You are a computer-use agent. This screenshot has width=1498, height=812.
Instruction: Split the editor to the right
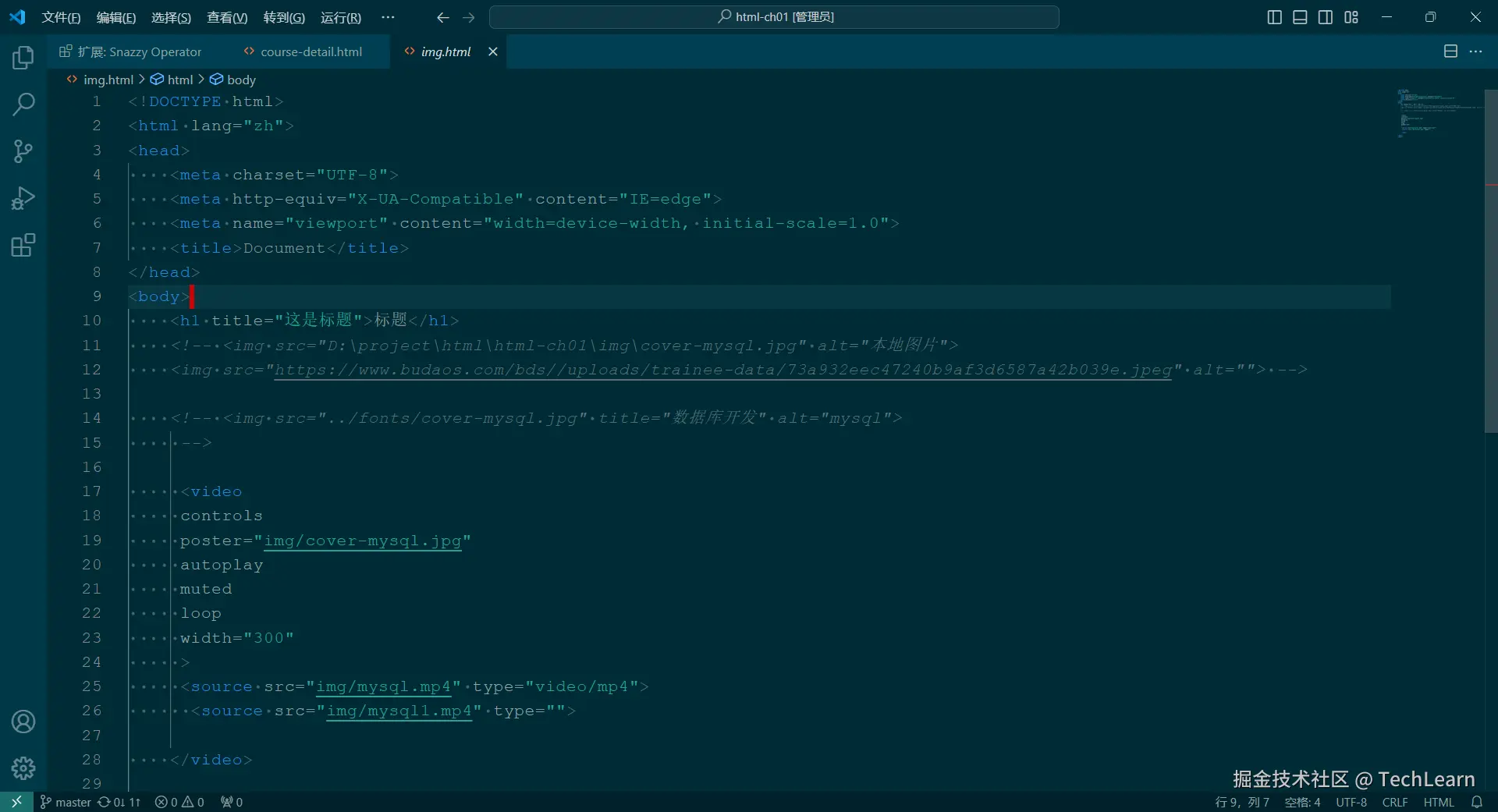click(1450, 51)
